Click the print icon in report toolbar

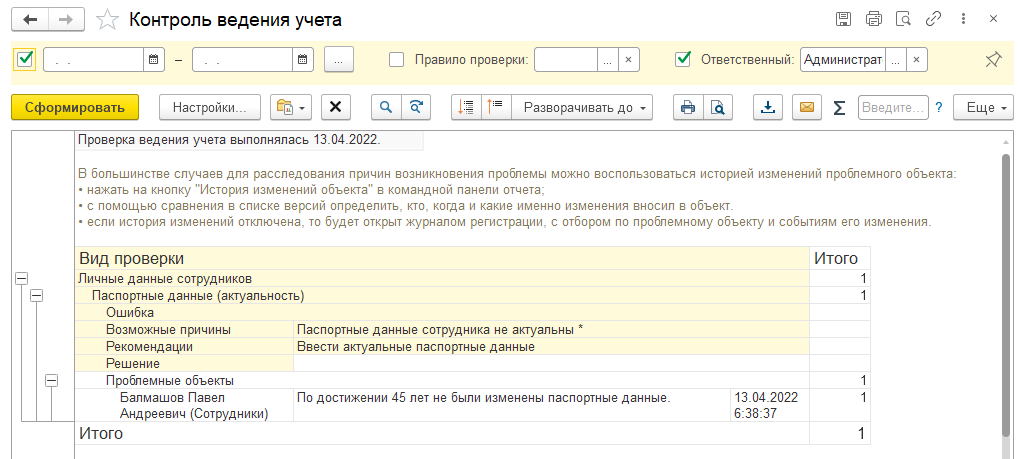pos(687,107)
